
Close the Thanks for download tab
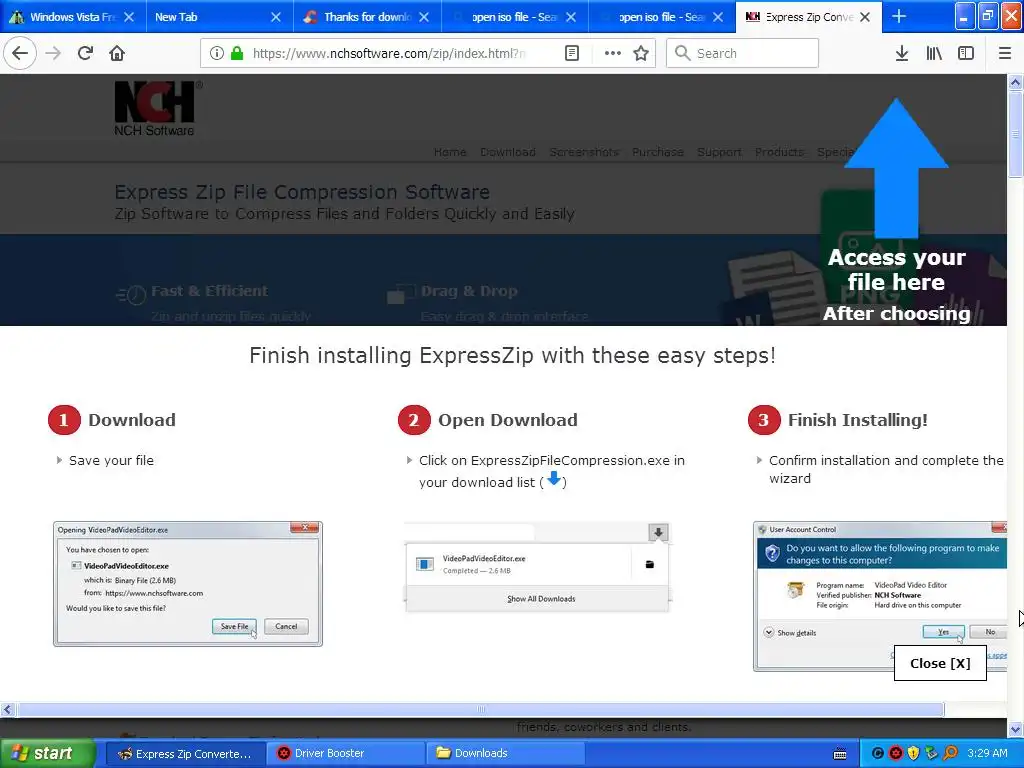424,17
